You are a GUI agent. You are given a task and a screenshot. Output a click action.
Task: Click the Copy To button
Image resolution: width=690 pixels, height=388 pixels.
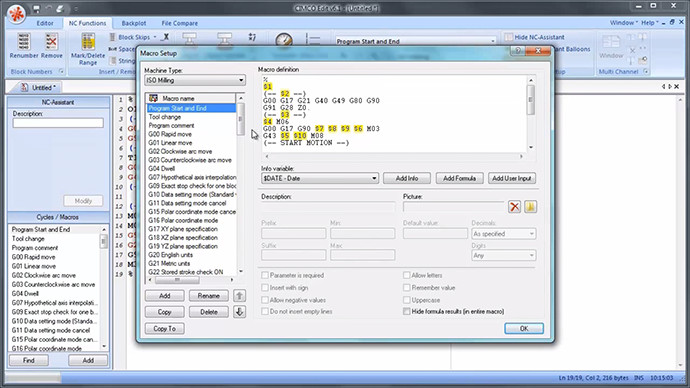[x=165, y=329]
